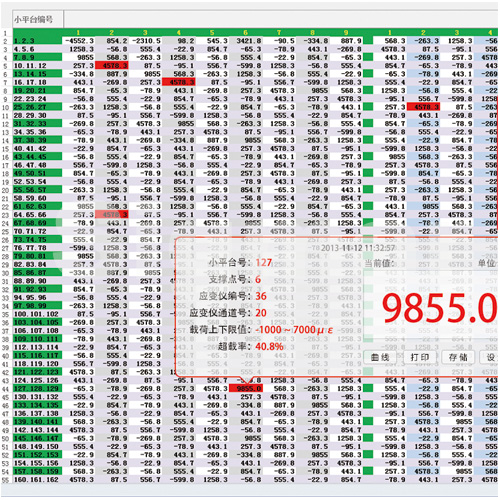The width and height of the screenshot is (500, 500).
Task: Click column header 8
Action: [312, 32]
